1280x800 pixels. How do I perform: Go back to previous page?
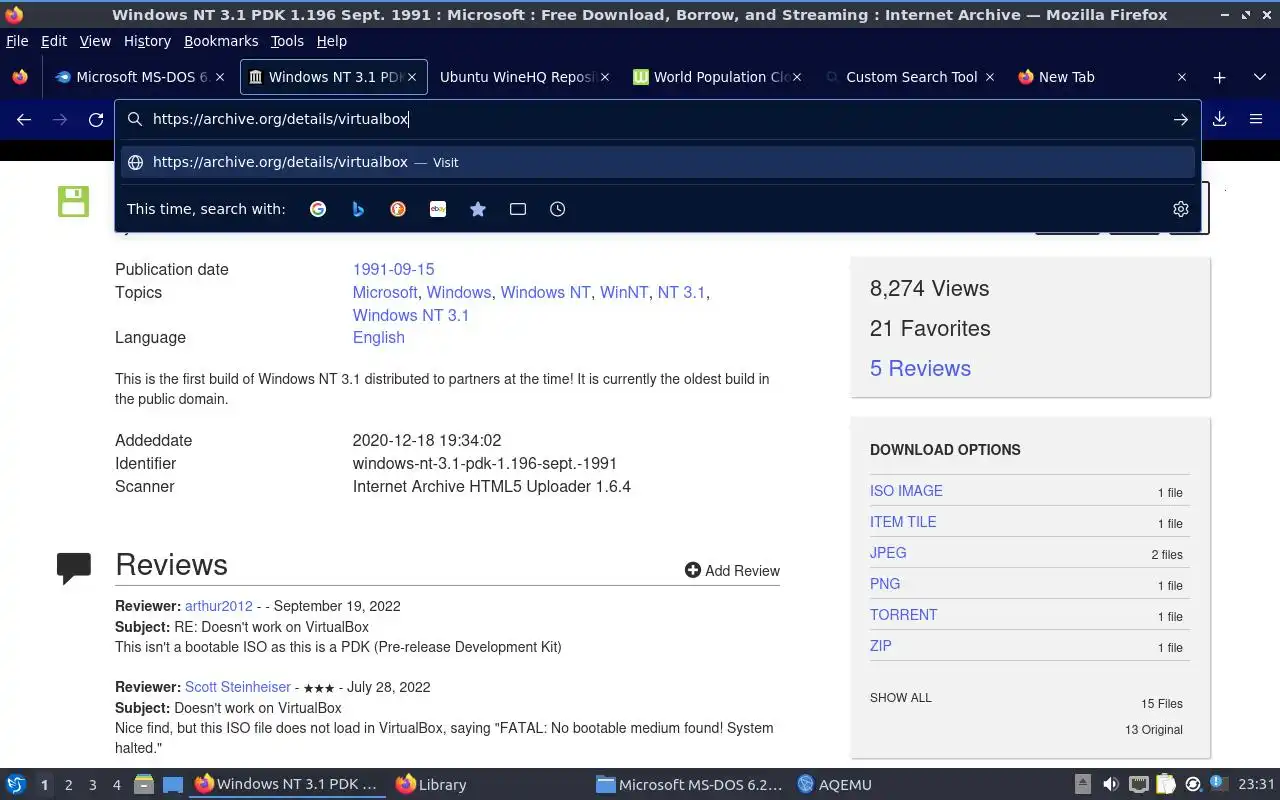tap(24, 119)
